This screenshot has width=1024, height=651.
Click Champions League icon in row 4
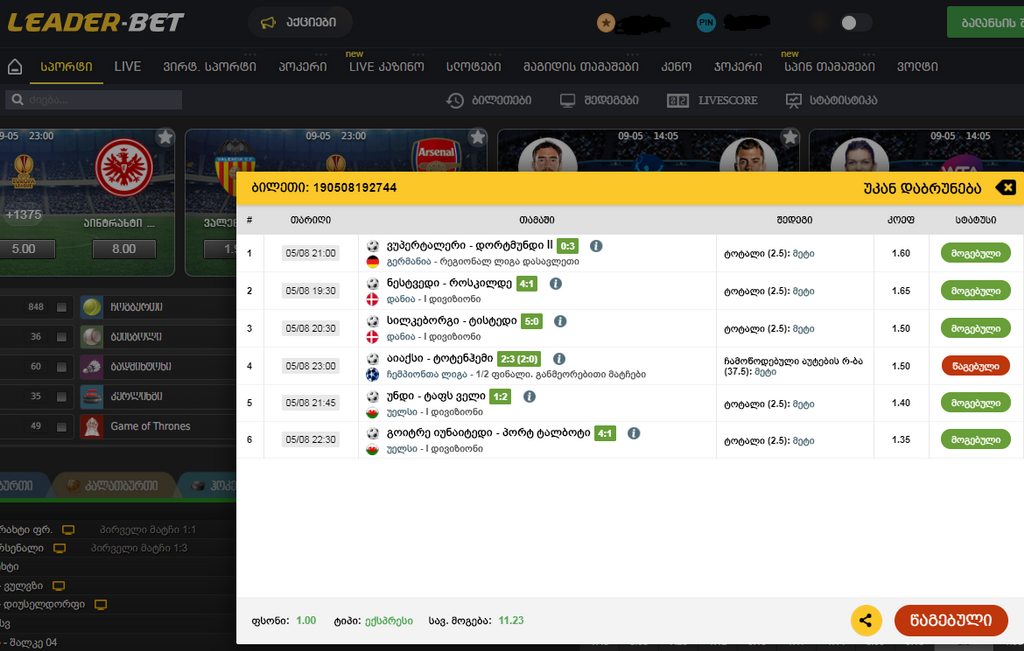tap(373, 375)
